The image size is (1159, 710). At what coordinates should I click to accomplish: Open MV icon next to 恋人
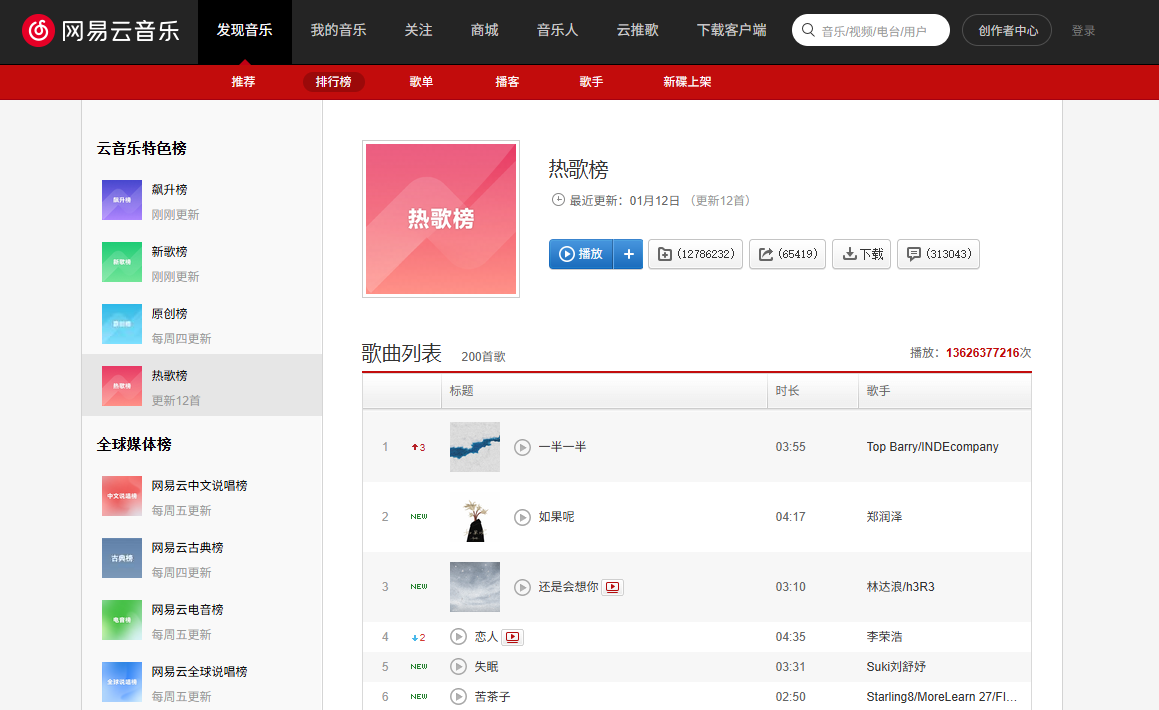(512, 637)
